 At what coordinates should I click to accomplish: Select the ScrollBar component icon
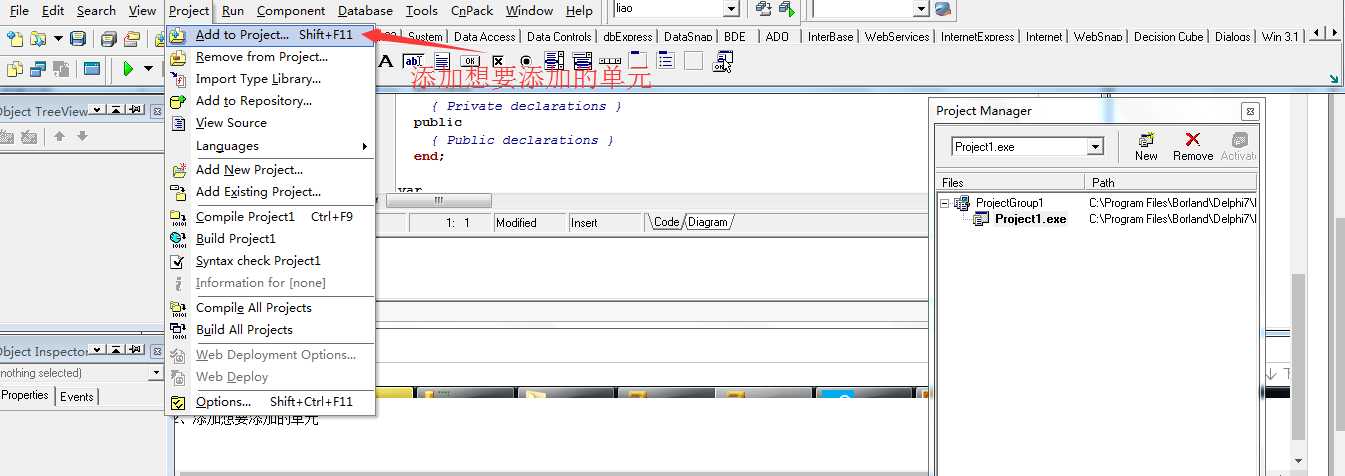(610, 62)
